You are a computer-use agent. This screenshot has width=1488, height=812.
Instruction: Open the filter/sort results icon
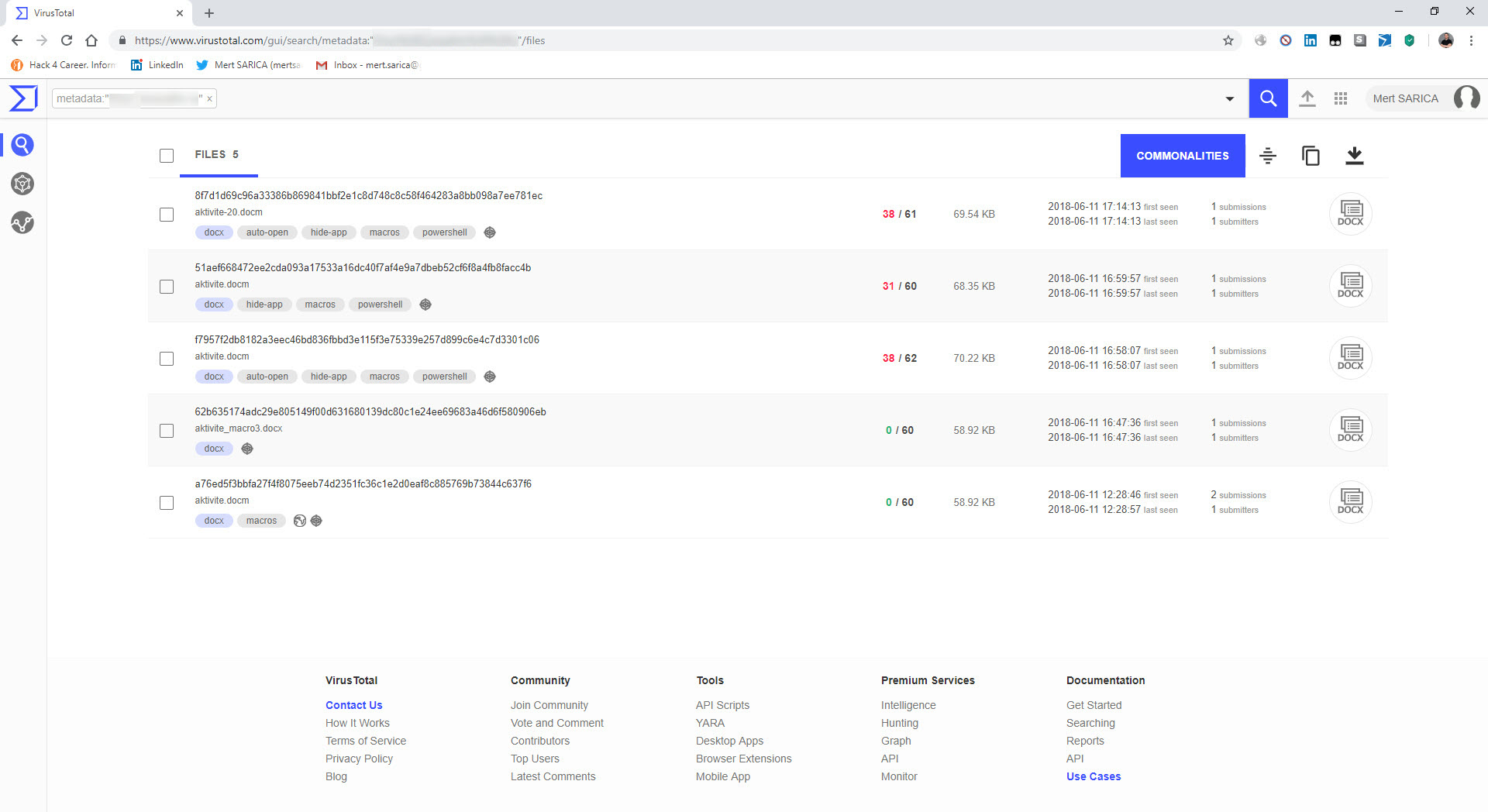[1268, 156]
